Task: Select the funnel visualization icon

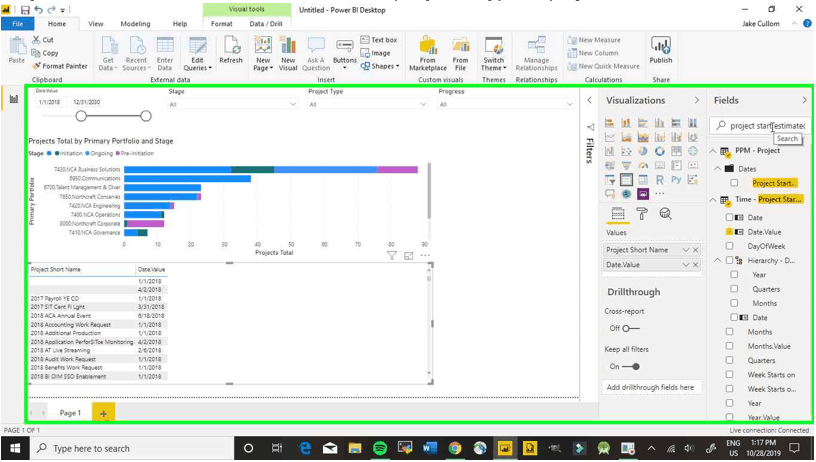Action: (626, 165)
